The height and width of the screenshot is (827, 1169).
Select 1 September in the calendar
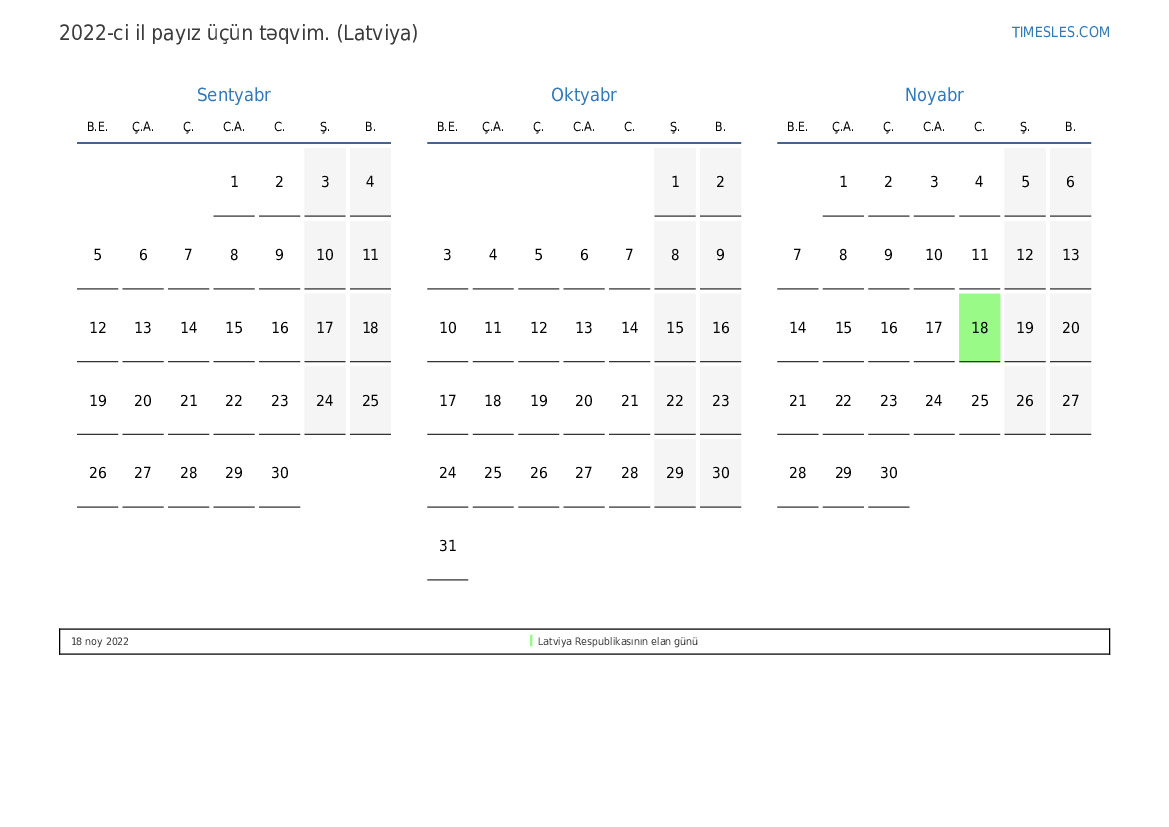tap(234, 182)
